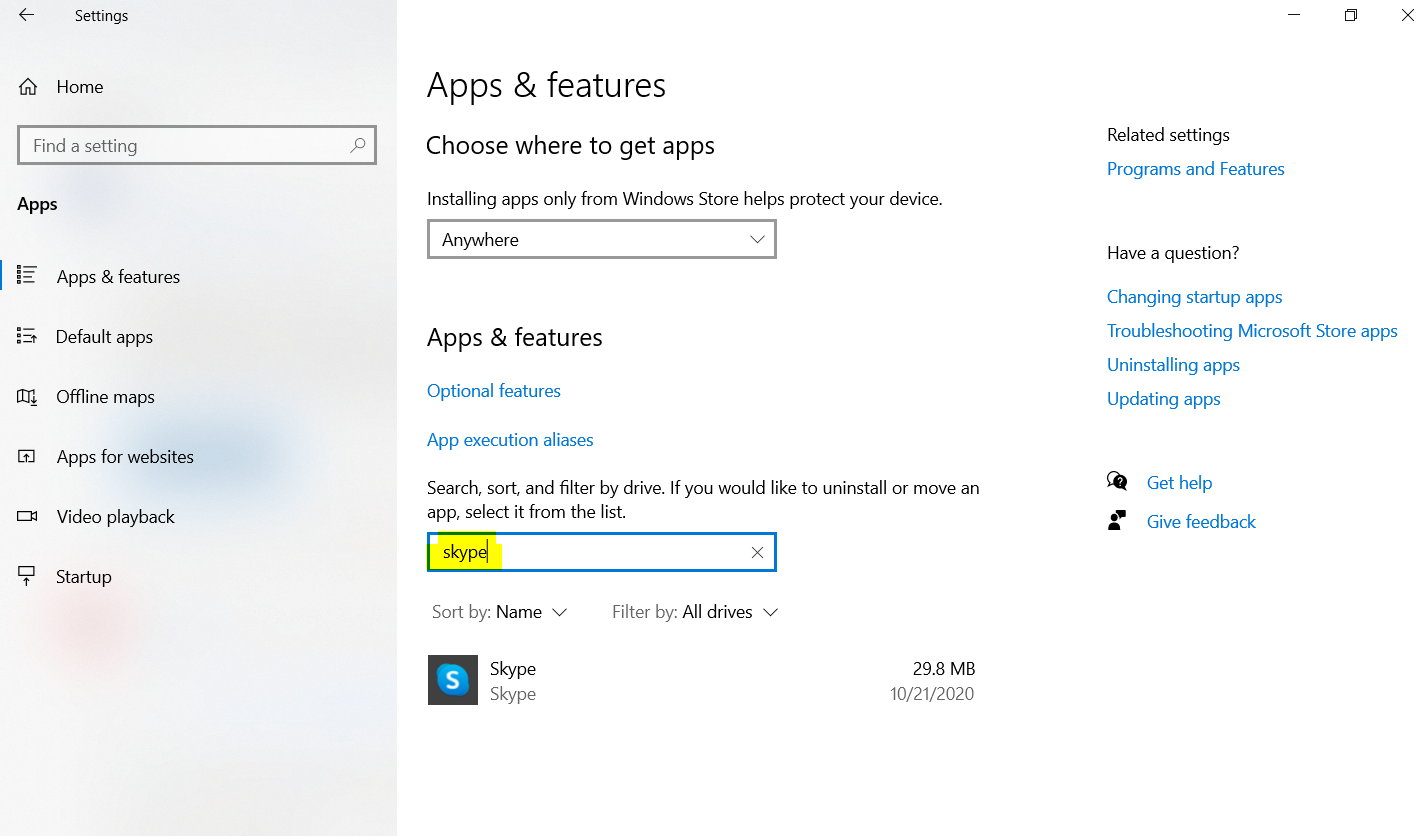Clear the app search with X icon
Image resolution: width=1423 pixels, height=836 pixels.
coord(757,553)
